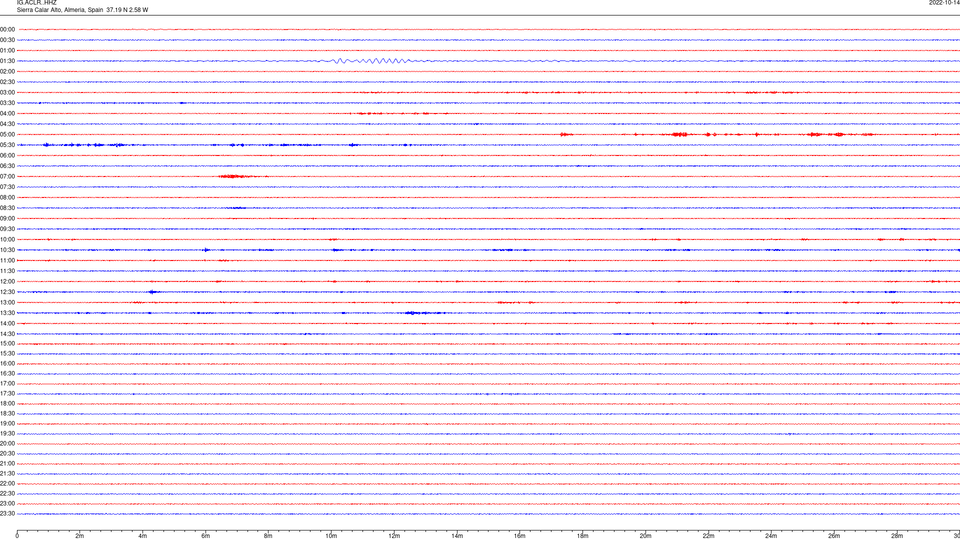Click the '28m' tick on the minutes axis
The width and height of the screenshot is (960, 540).
tap(897, 536)
